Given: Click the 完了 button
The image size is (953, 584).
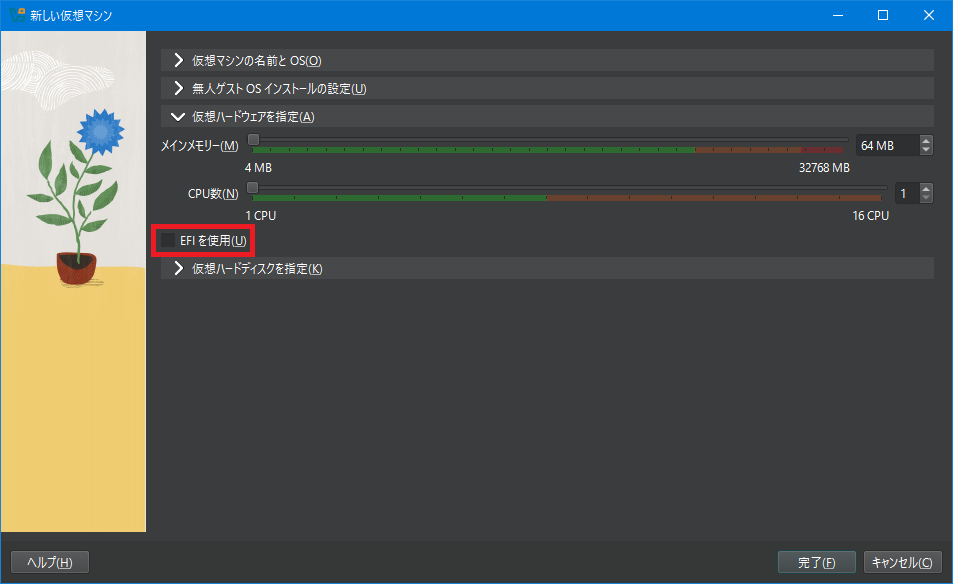Looking at the screenshot, I should (816, 562).
